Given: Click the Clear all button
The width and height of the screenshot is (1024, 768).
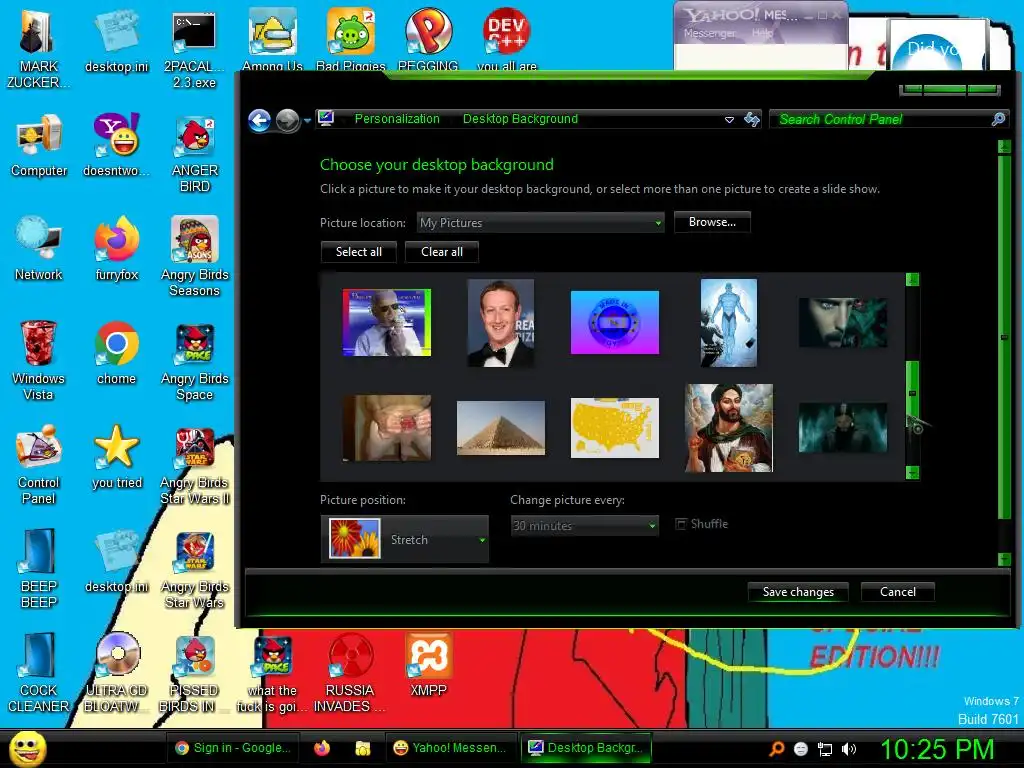Looking at the screenshot, I should [x=441, y=252].
